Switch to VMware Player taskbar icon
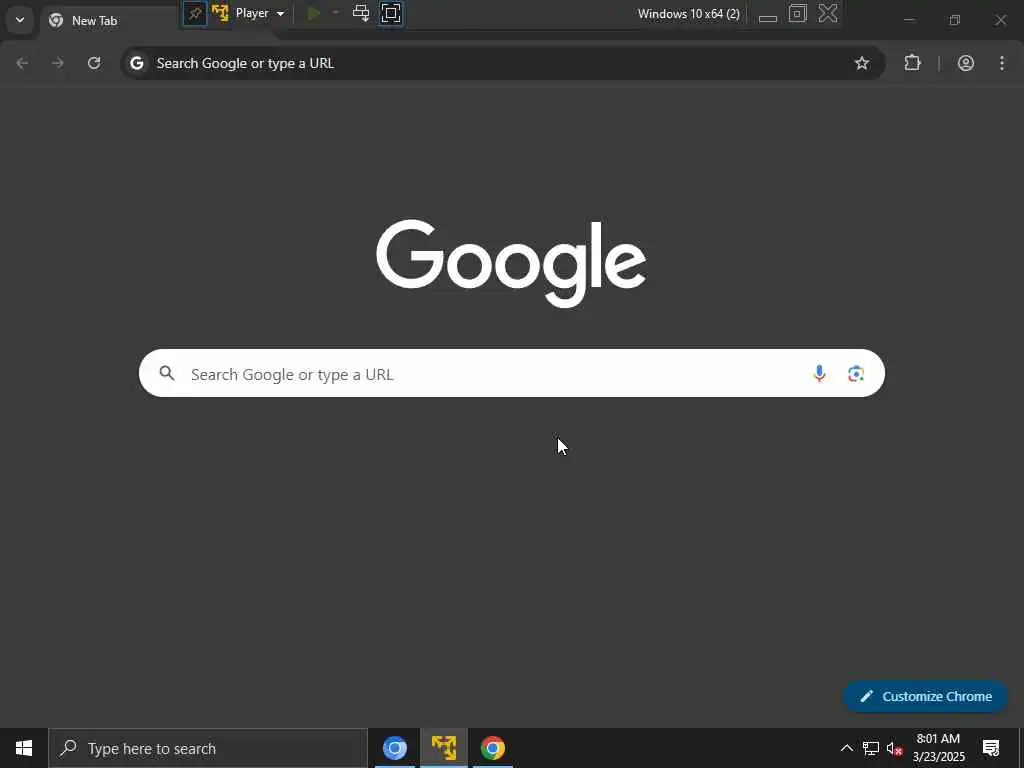This screenshot has height=768, width=1024. pos(443,748)
